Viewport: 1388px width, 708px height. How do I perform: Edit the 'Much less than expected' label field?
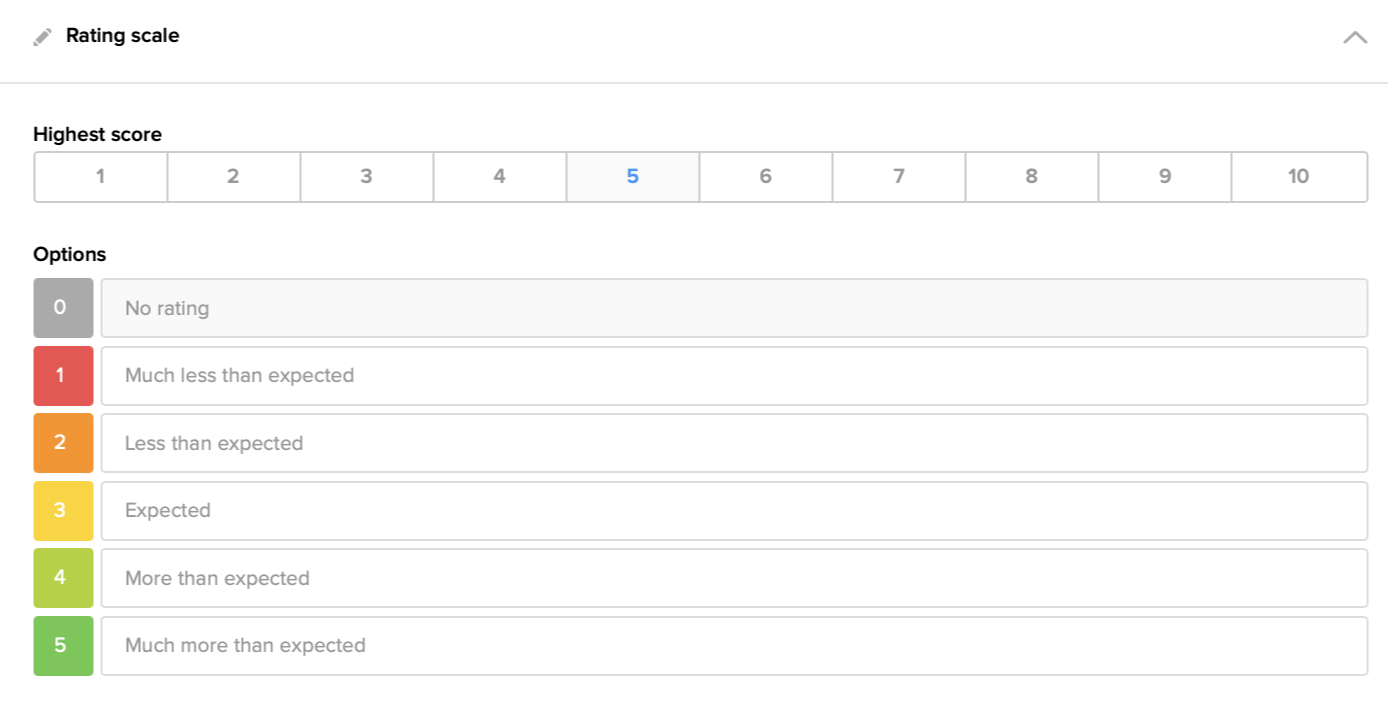[x=733, y=376]
